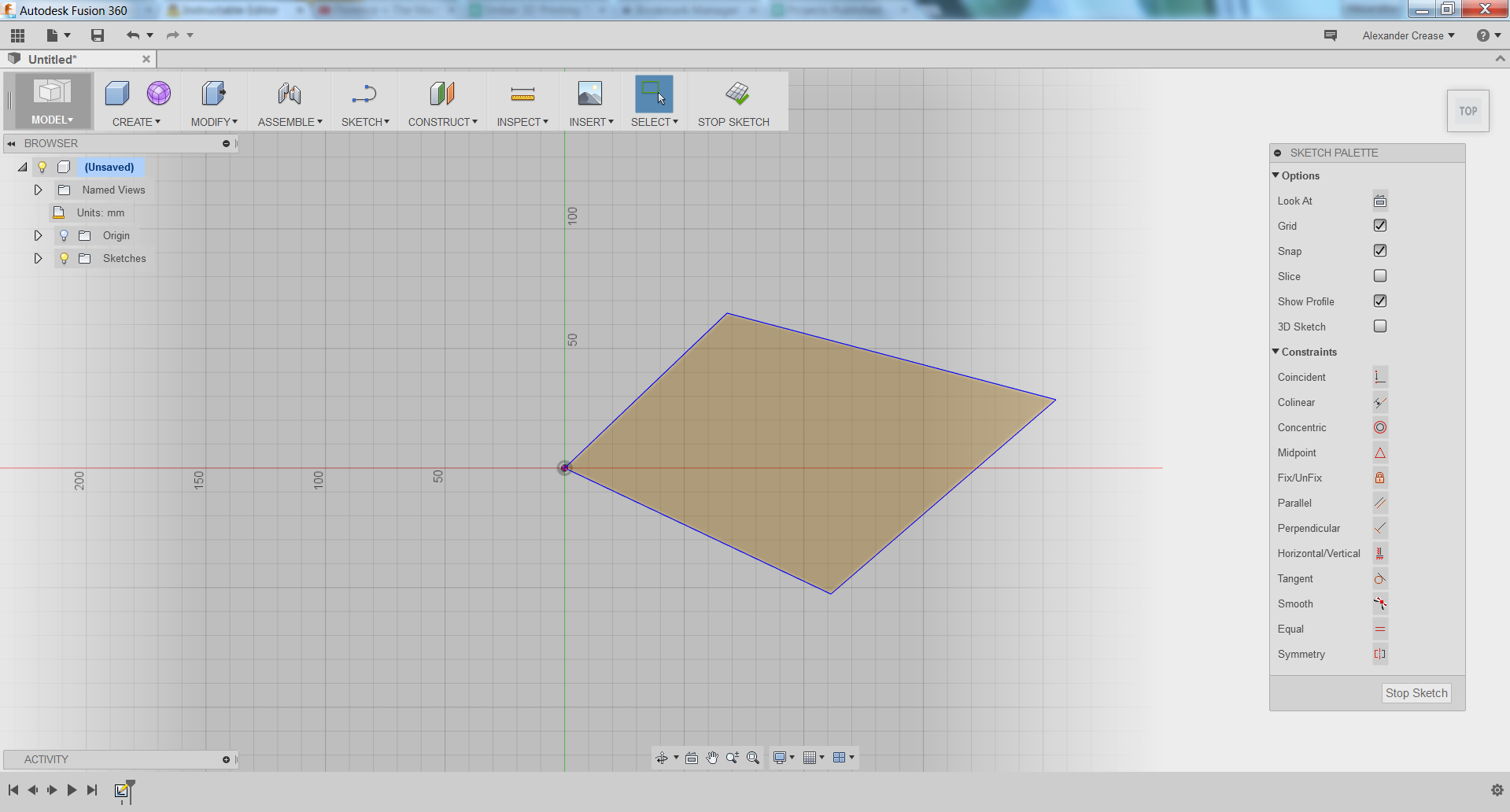The height and width of the screenshot is (812, 1510).
Task: Apply the Concentric constraint
Action: pos(1380,428)
